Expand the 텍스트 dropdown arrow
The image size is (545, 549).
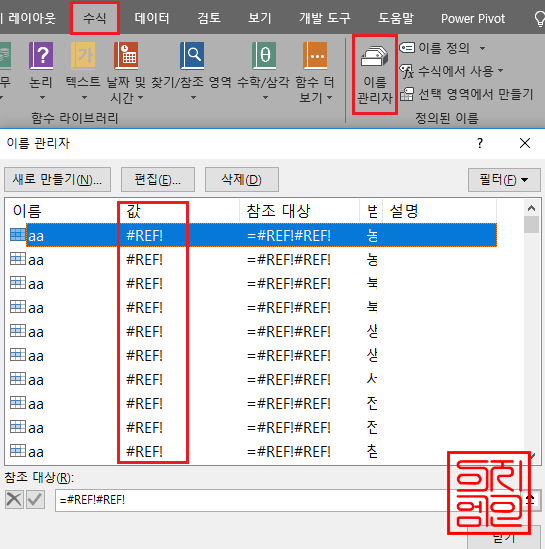pos(84,97)
